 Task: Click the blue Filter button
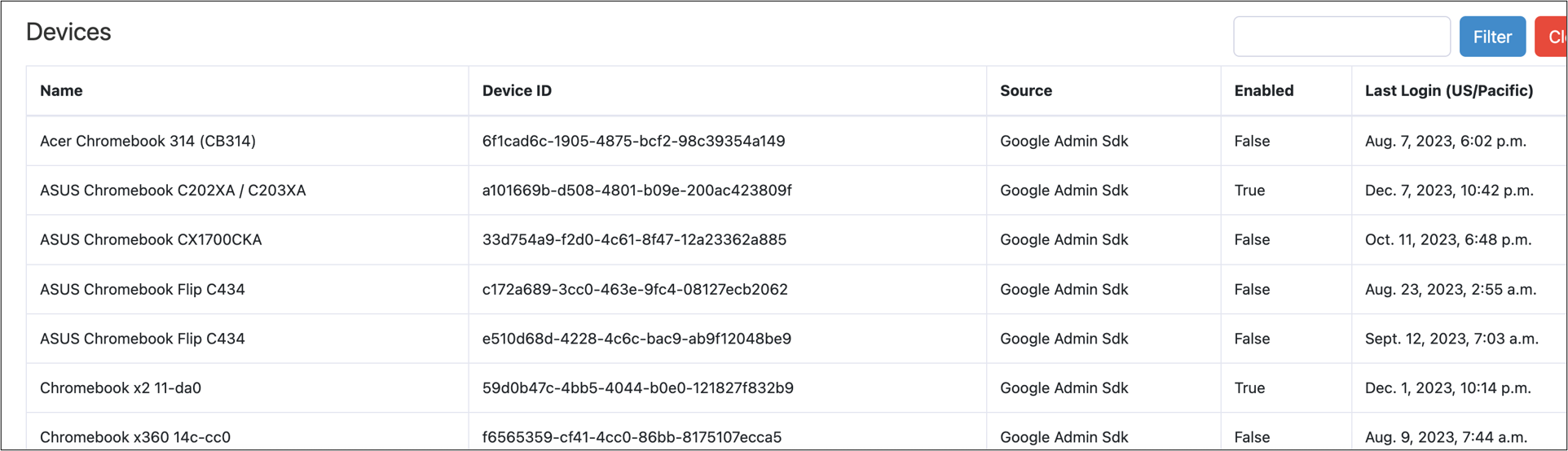1491,37
